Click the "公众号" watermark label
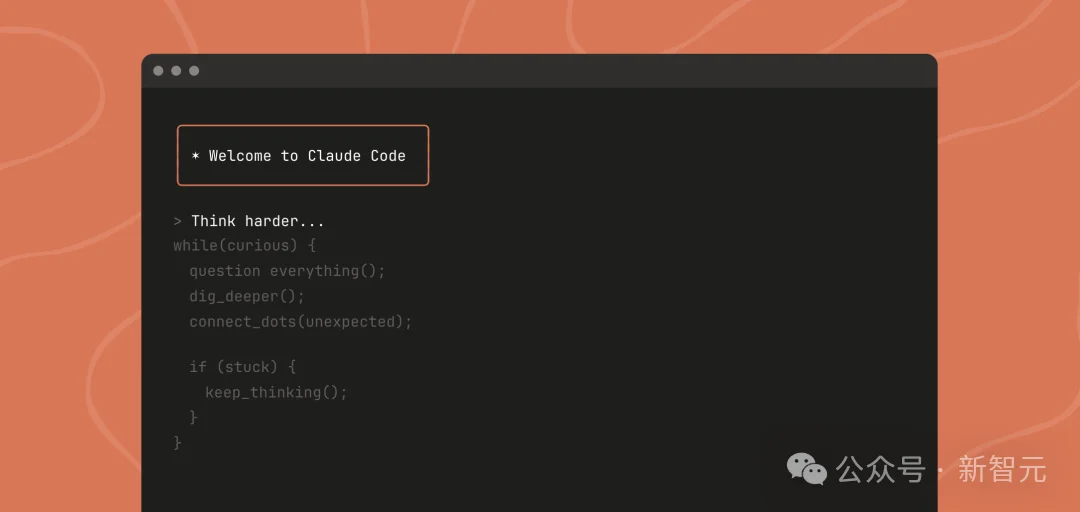Image resolution: width=1080 pixels, height=512 pixels. coord(880,468)
